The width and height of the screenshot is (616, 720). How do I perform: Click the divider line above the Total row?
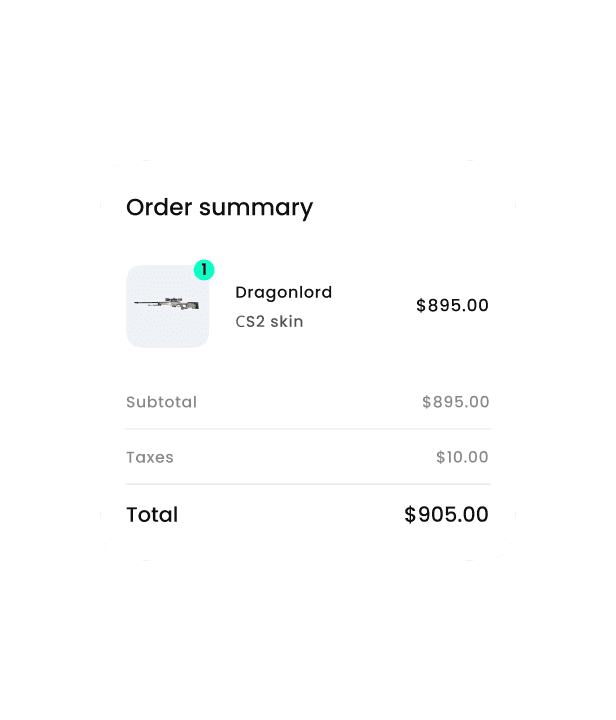[x=308, y=484]
